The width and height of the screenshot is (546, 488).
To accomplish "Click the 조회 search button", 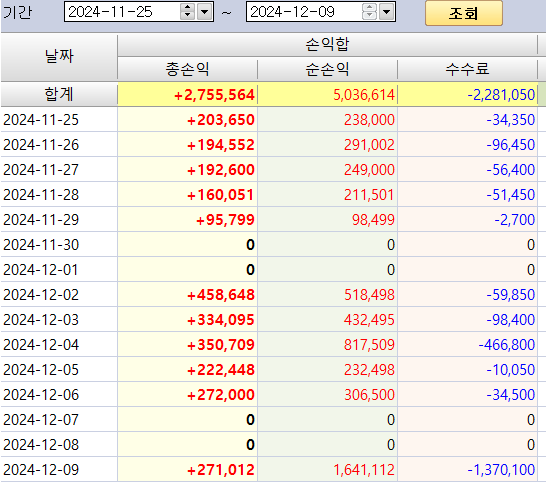I will [x=463, y=13].
